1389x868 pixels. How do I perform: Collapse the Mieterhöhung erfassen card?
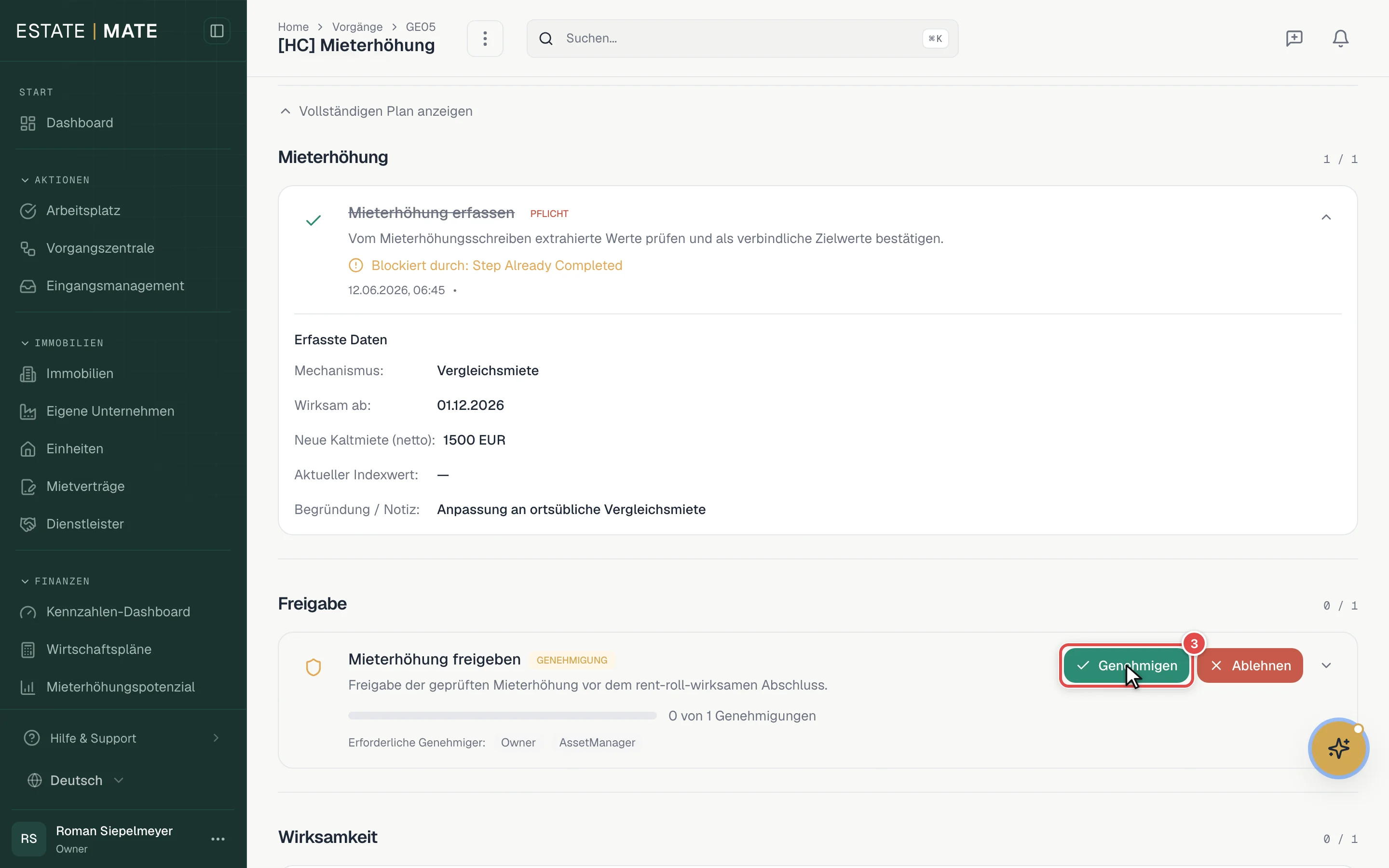(x=1326, y=217)
